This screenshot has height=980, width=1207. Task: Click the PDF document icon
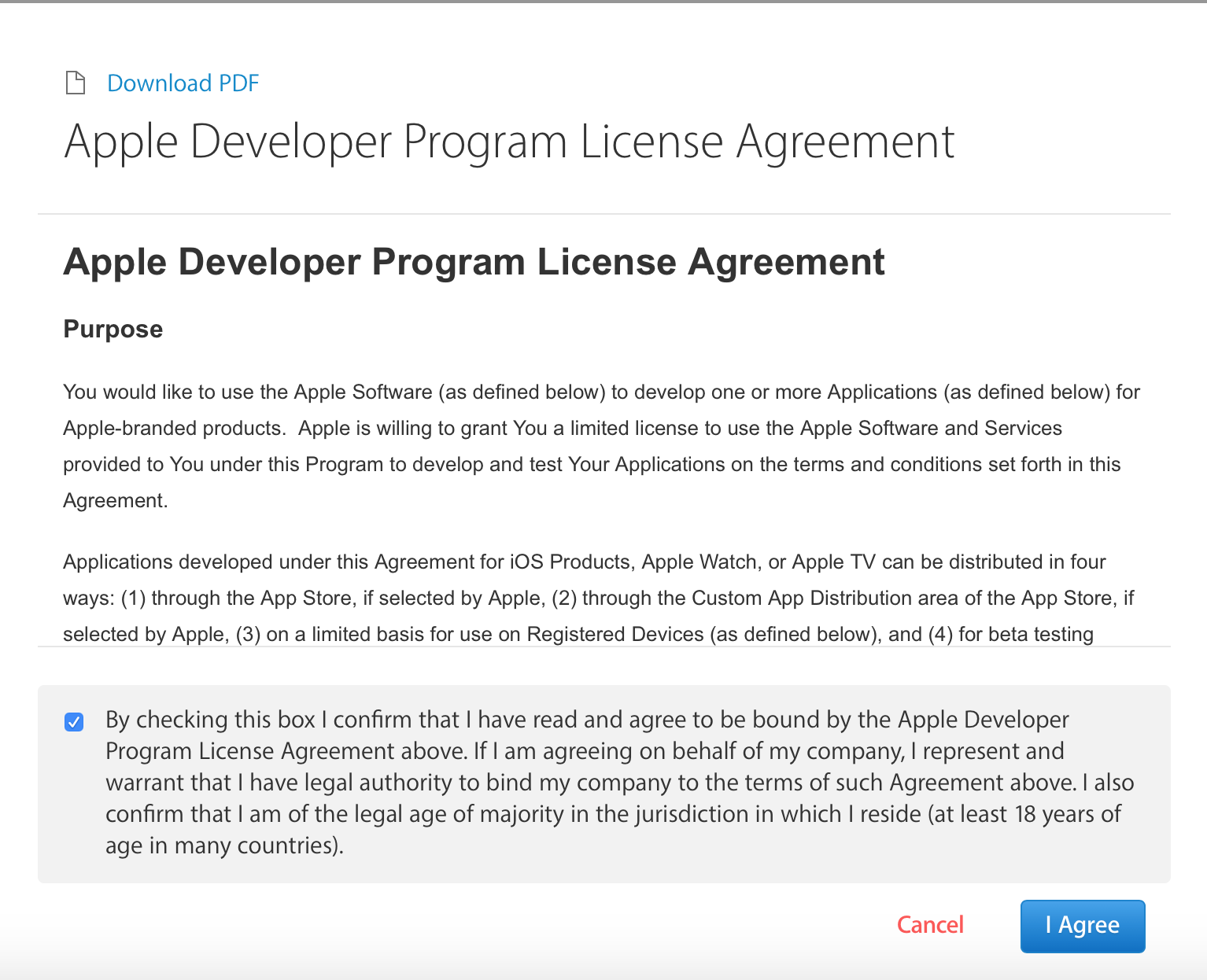(75, 83)
